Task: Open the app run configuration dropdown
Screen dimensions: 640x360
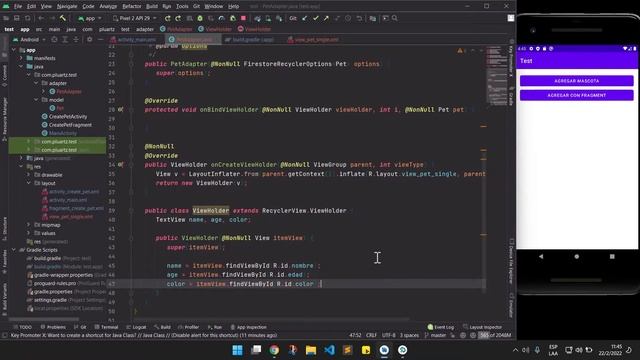Action: coord(90,18)
